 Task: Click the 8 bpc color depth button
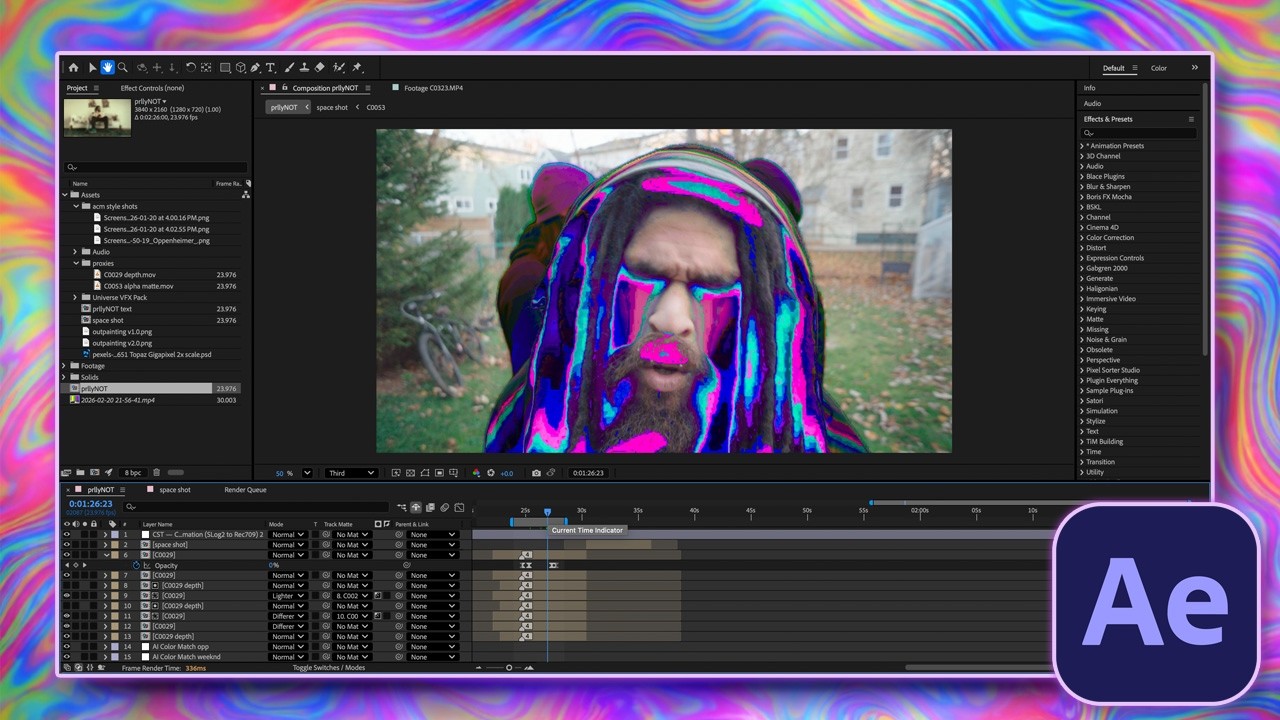coord(133,472)
